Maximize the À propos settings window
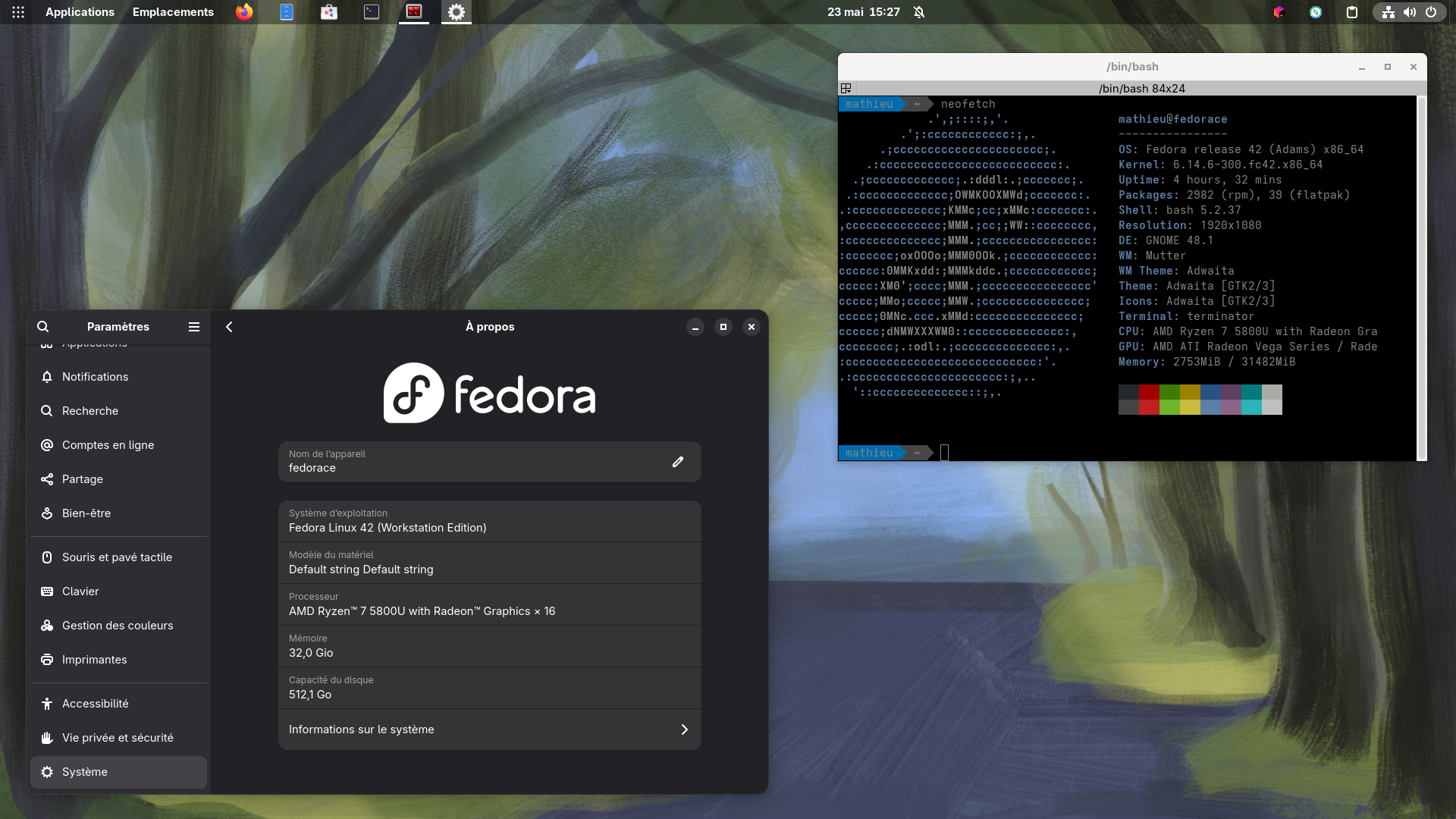1456x819 pixels. pyautogui.click(x=723, y=327)
